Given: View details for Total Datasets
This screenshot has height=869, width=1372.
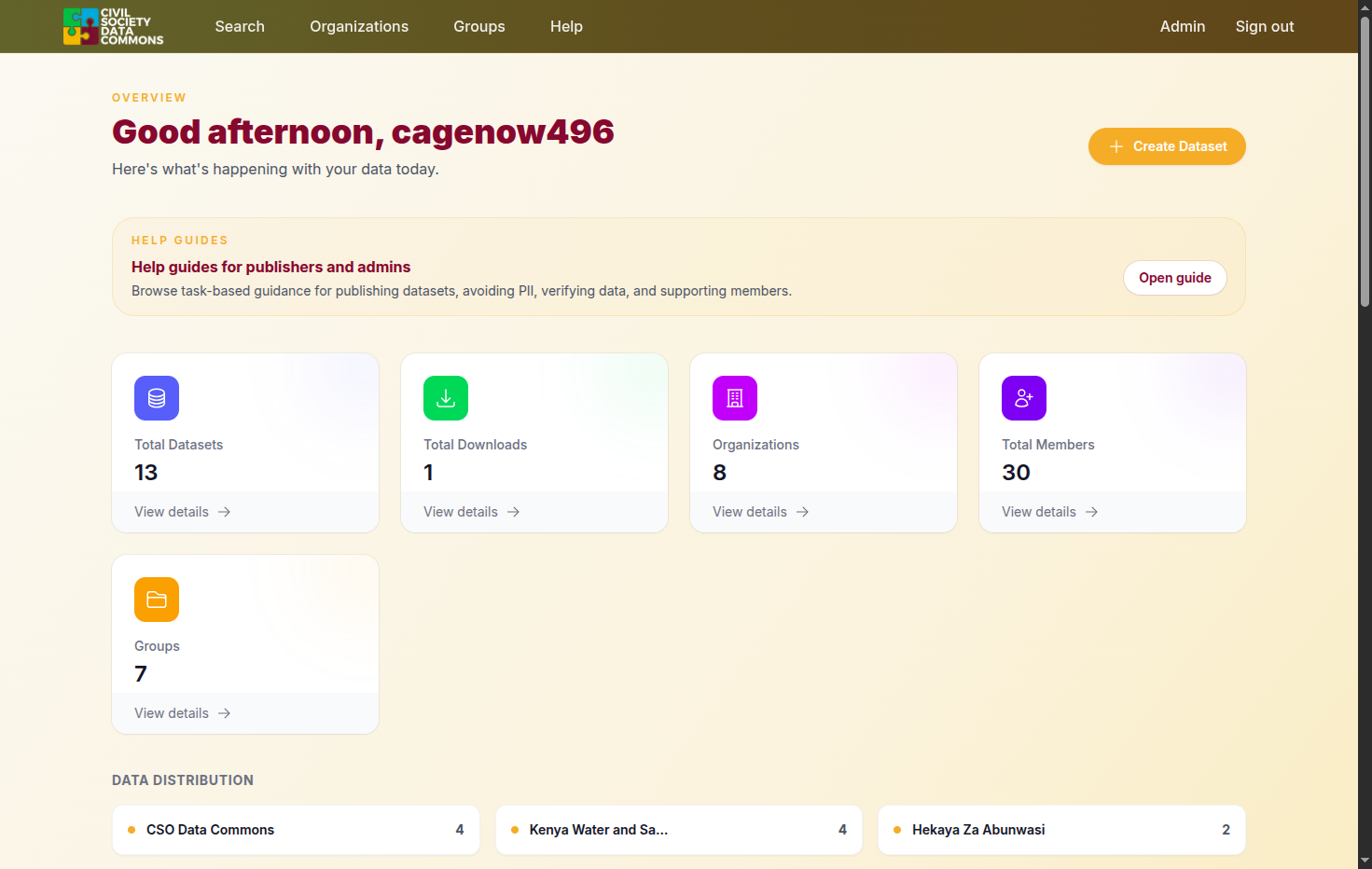Looking at the screenshot, I should 182,512.
